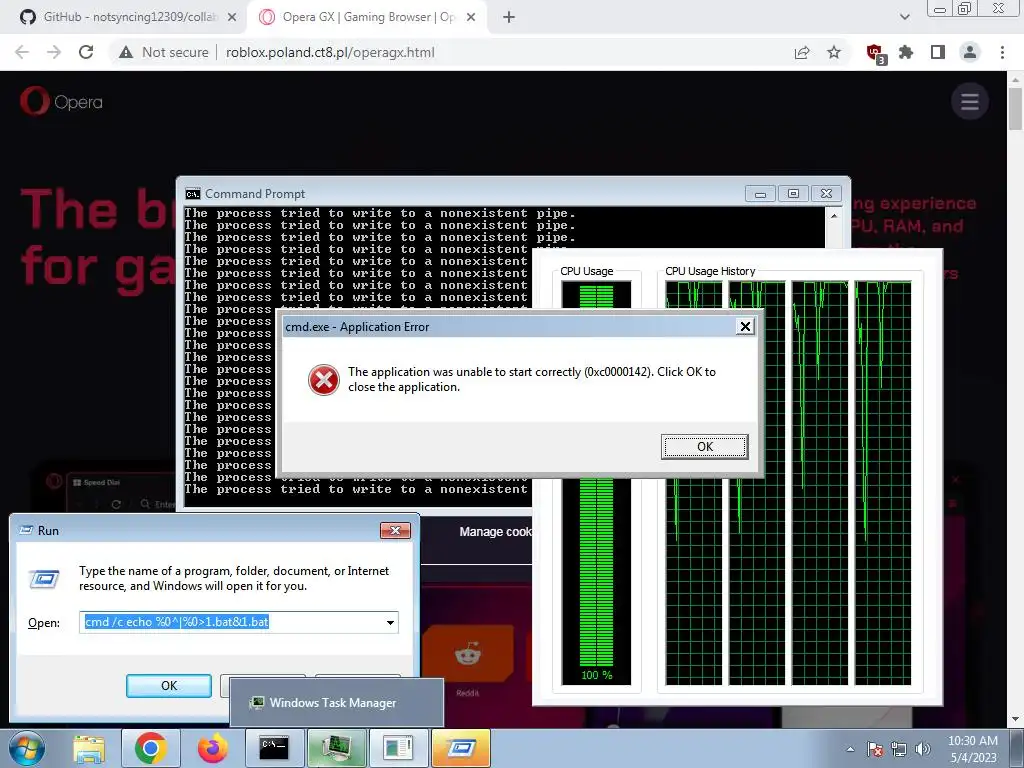Open the Windows Start button

(x=27, y=748)
